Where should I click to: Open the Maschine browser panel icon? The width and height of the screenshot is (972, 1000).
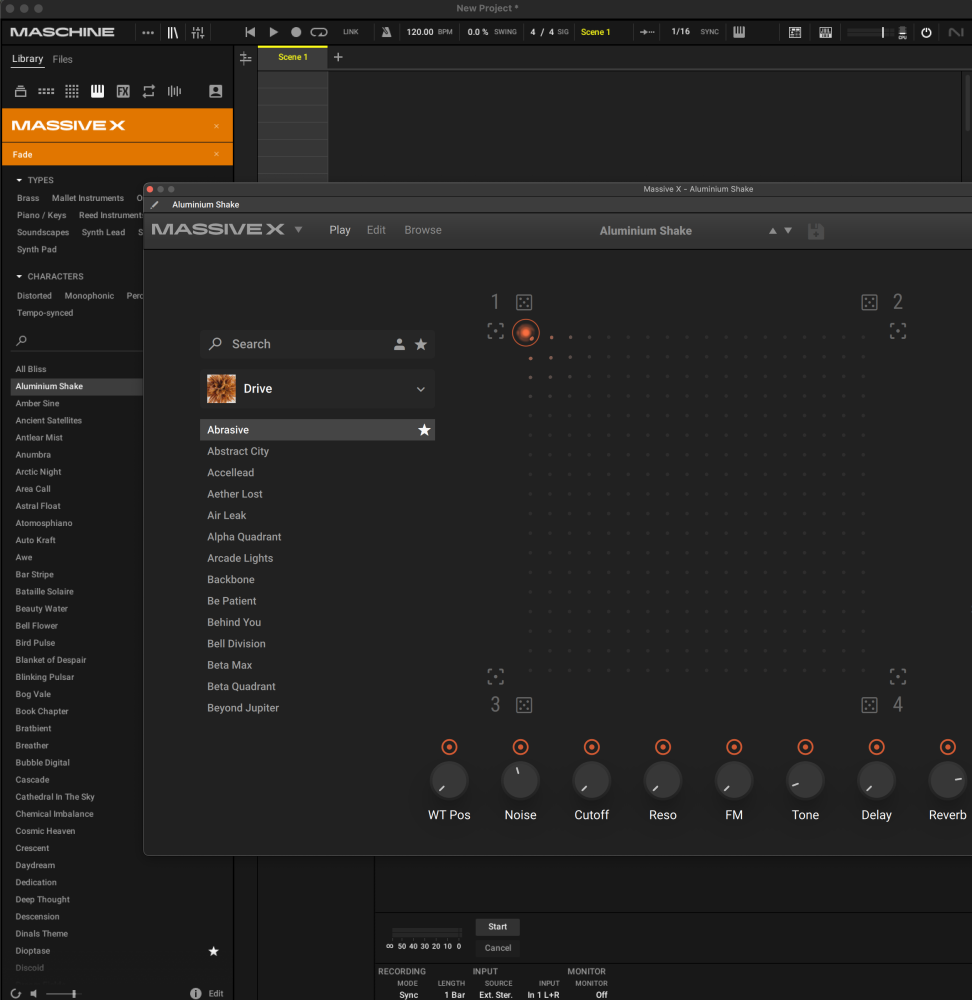coord(173,32)
